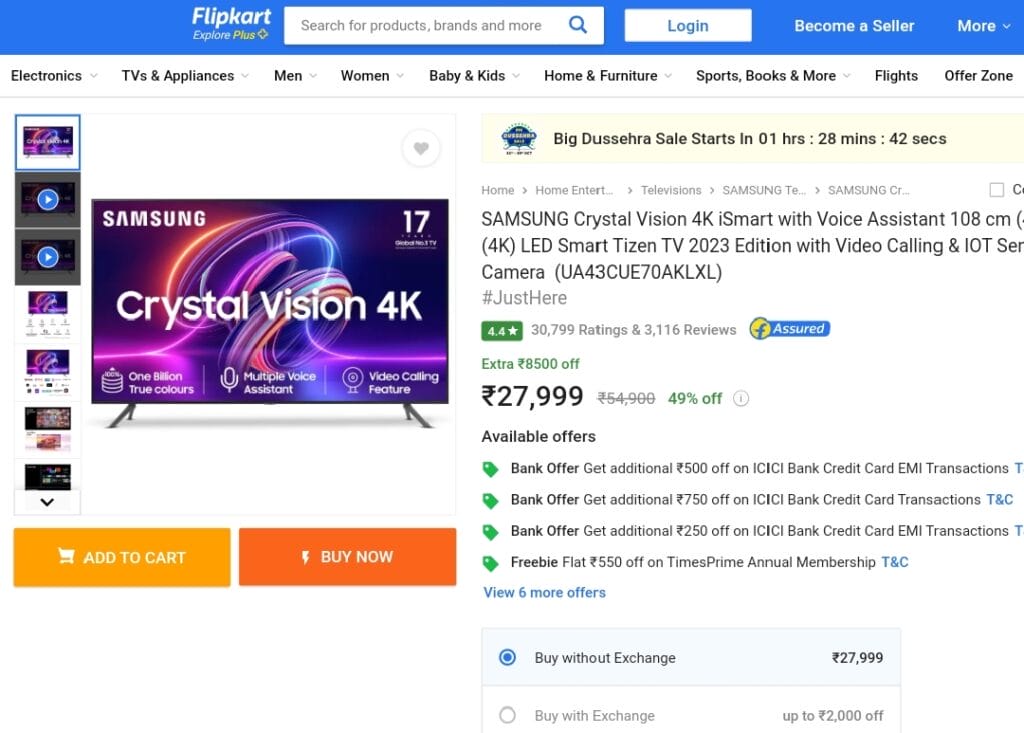Open the Flights menu item

(x=896, y=76)
